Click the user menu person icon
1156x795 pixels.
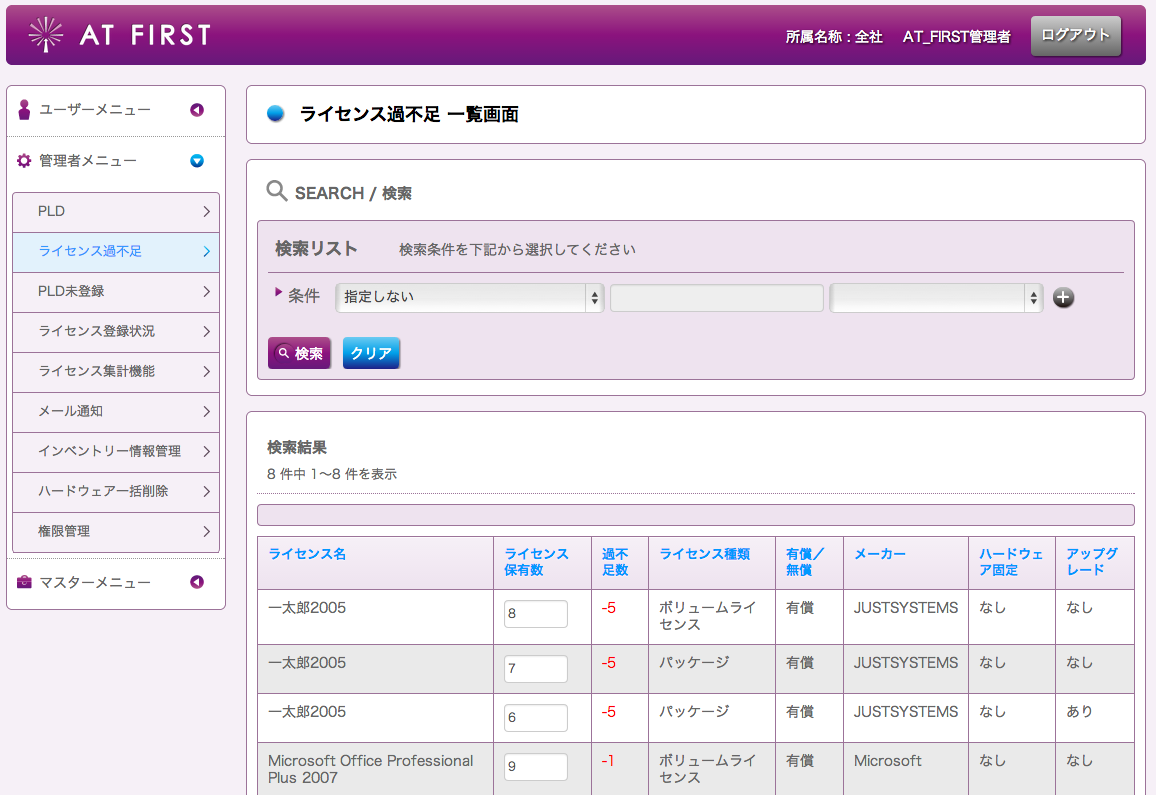[x=24, y=110]
